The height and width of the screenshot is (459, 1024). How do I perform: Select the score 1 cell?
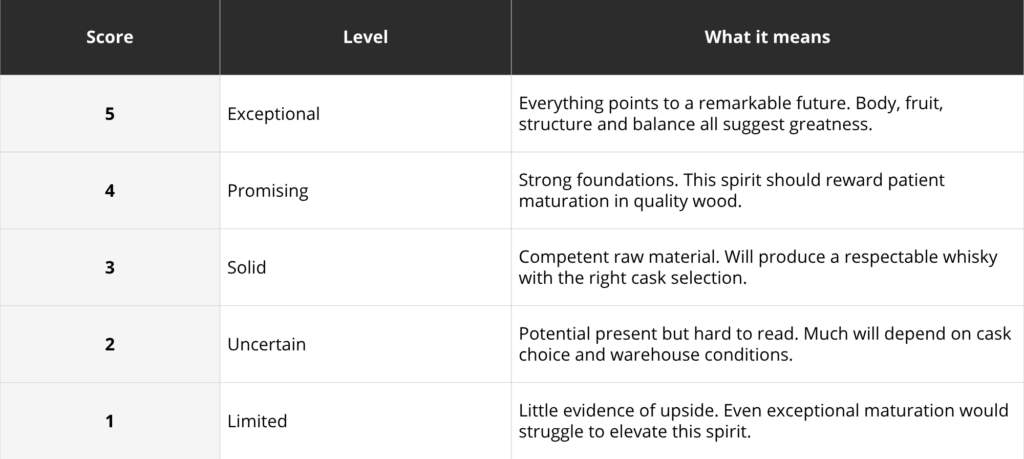[110, 421]
